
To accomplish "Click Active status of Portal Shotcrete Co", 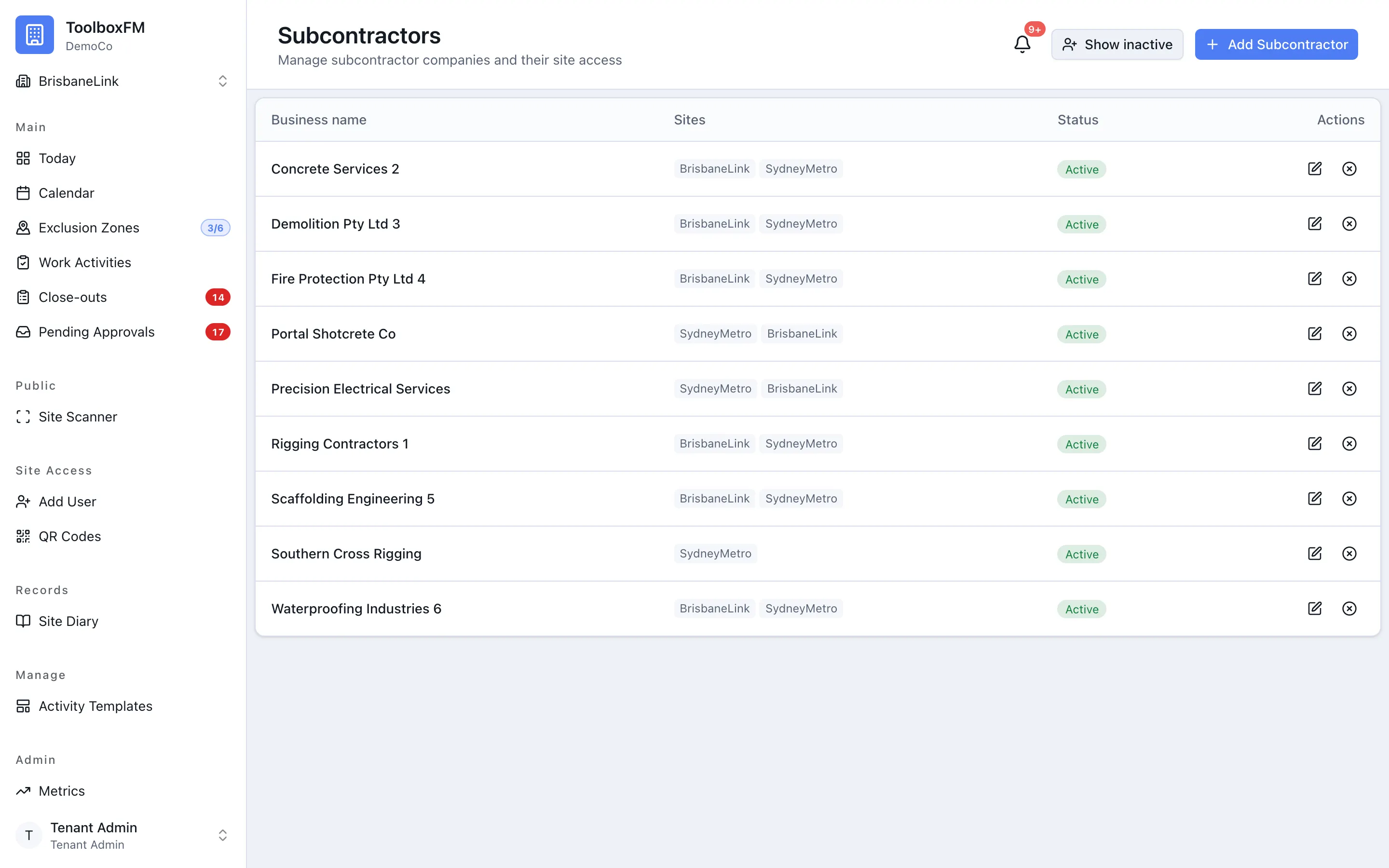I will (1081, 335).
